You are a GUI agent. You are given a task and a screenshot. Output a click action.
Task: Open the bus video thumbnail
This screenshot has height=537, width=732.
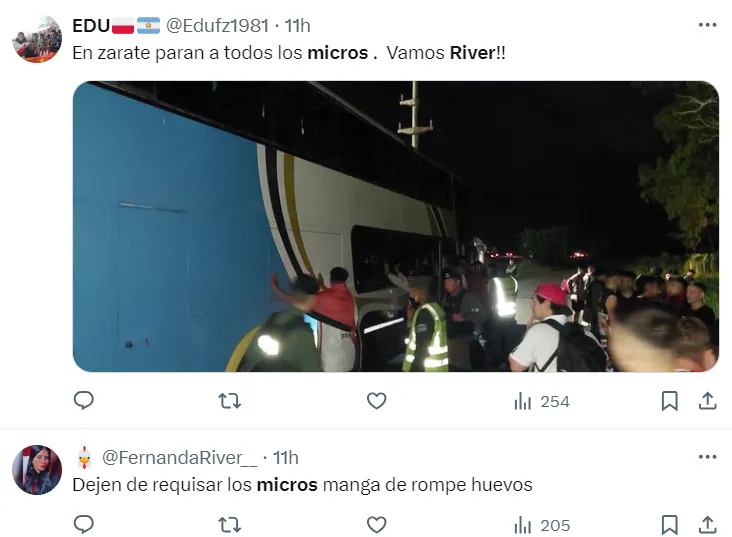point(395,226)
